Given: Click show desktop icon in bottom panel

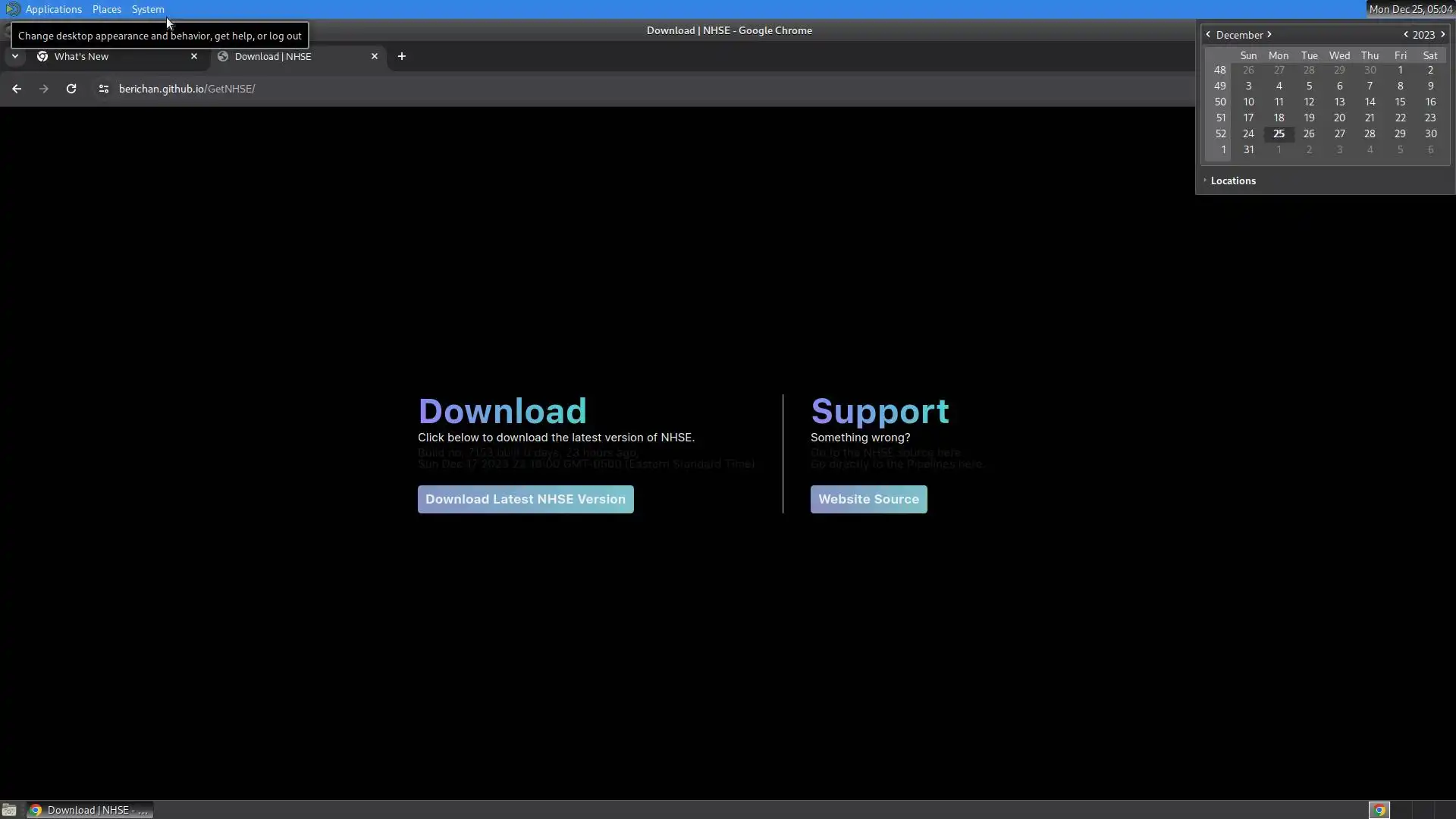Looking at the screenshot, I should click(x=9, y=810).
